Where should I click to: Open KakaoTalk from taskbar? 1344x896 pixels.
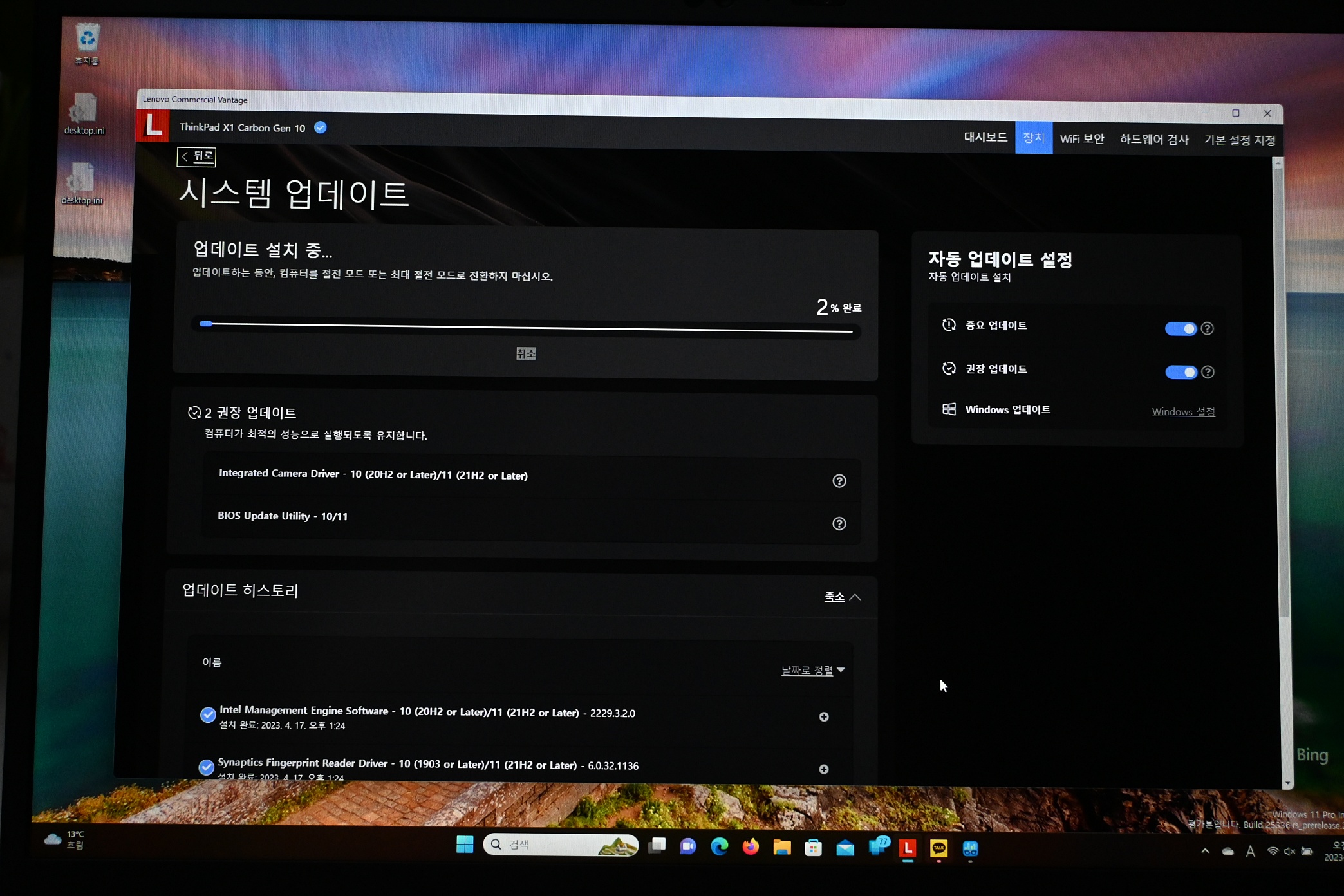pyautogui.click(x=938, y=849)
